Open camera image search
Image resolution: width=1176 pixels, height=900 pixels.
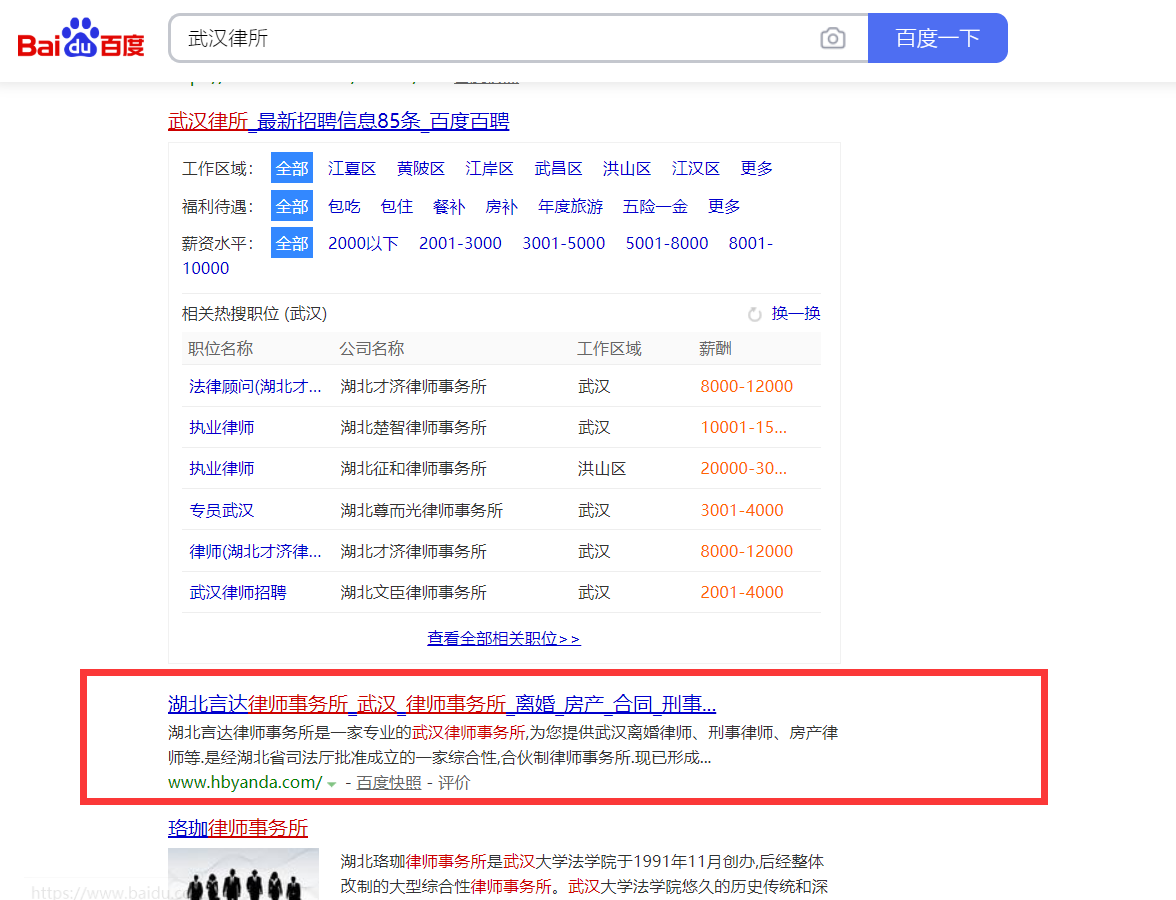click(832, 38)
